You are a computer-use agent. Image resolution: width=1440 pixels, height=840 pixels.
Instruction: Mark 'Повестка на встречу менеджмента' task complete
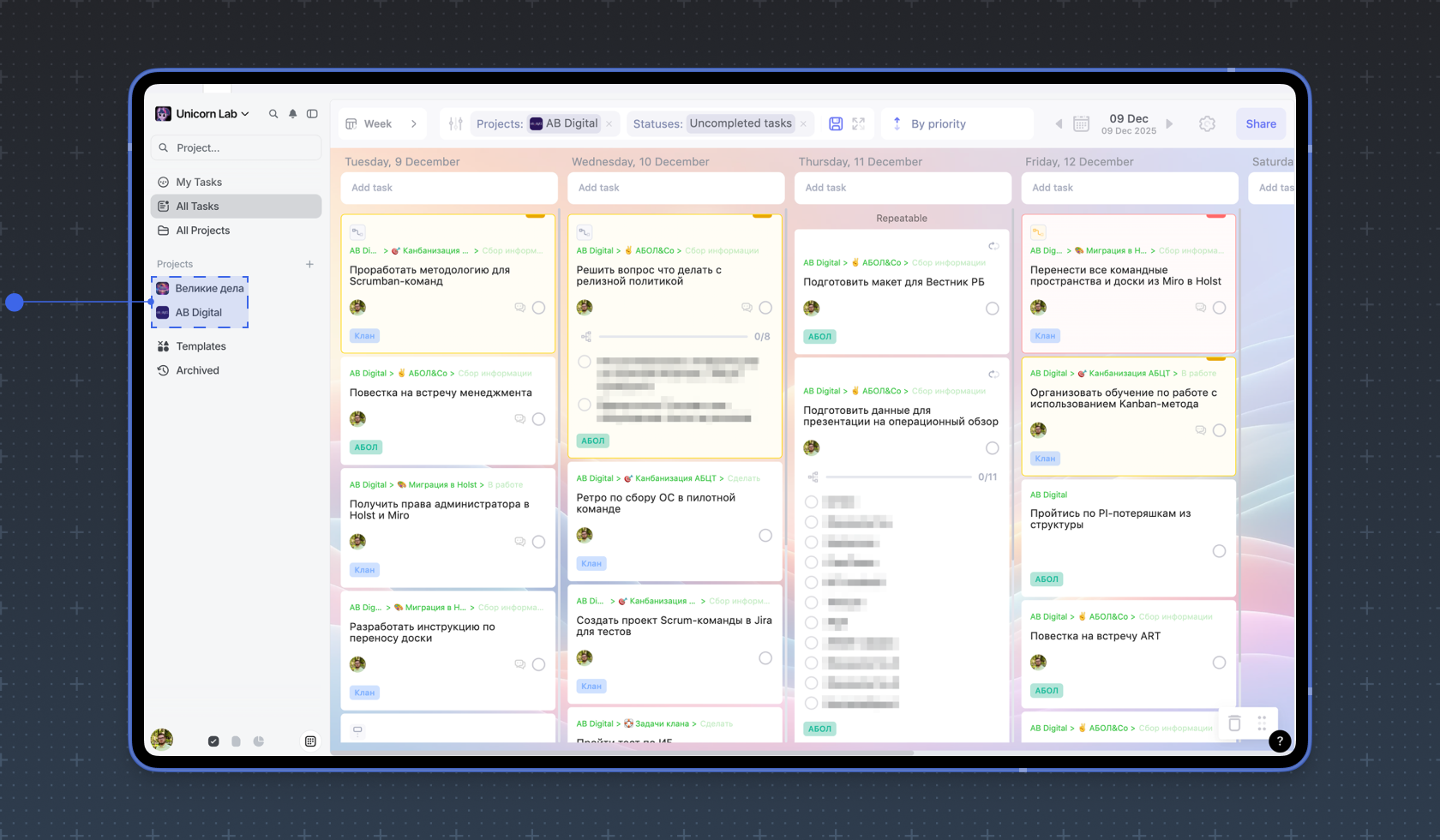click(538, 419)
